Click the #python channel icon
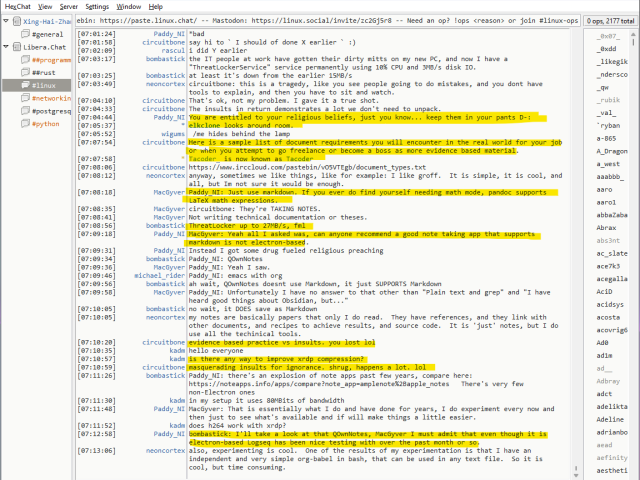This screenshot has width=640, height=480. (x=23, y=125)
